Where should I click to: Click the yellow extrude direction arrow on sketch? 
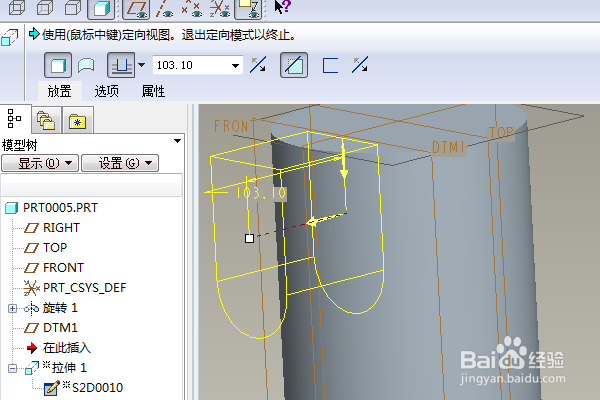(325, 219)
